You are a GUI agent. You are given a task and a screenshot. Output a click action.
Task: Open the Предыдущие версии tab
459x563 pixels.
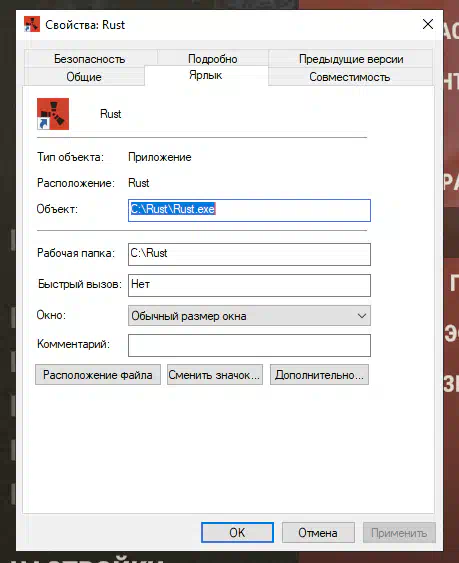[351, 59]
